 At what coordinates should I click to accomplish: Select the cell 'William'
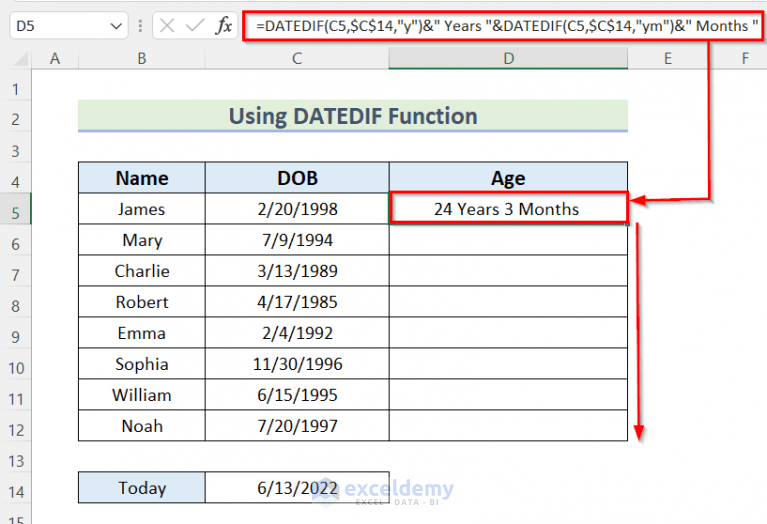(x=142, y=395)
